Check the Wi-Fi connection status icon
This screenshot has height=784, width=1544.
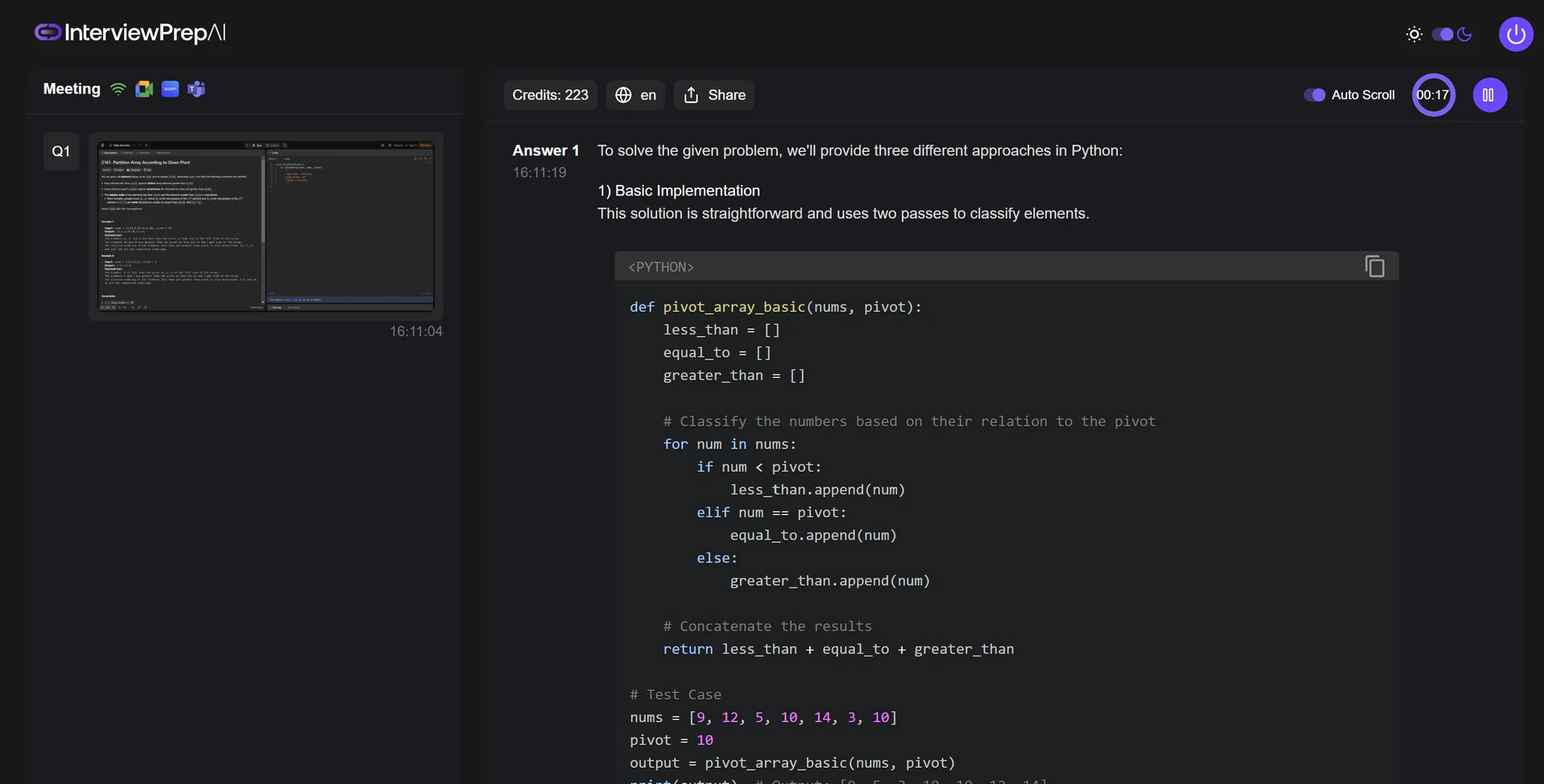click(118, 88)
